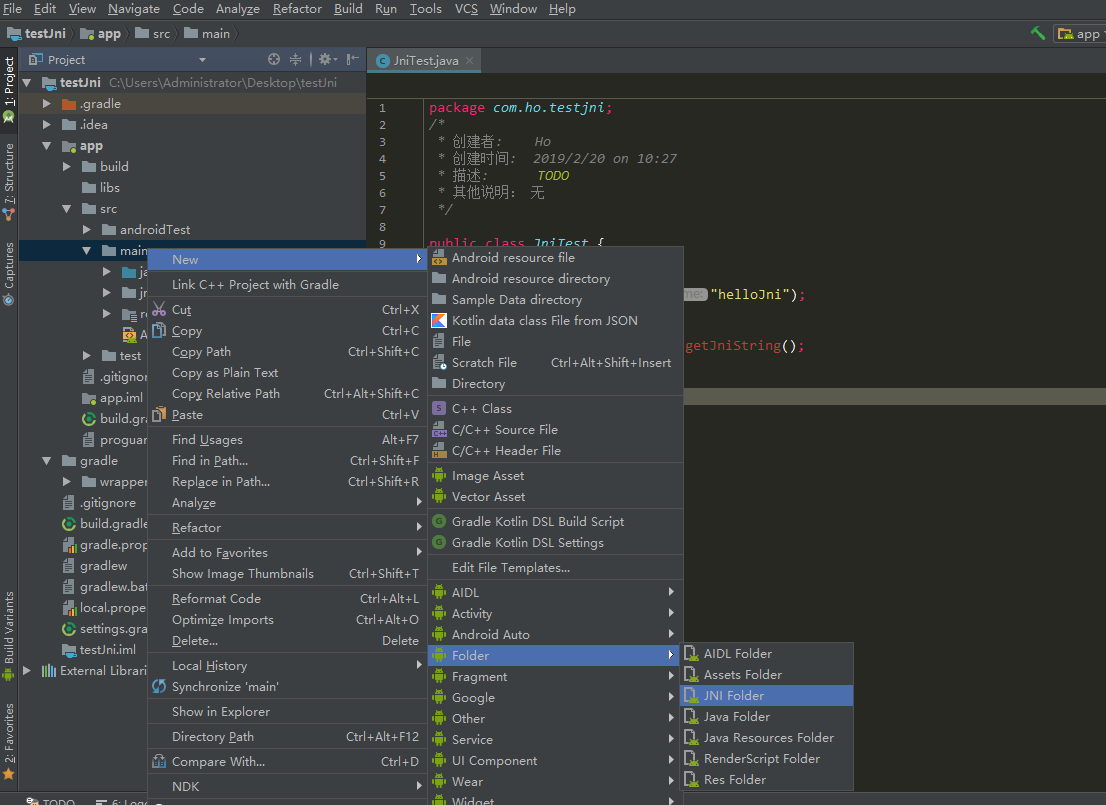1106x805 pixels.
Task: Open the Structure tool window tab
Action: [x=9, y=181]
